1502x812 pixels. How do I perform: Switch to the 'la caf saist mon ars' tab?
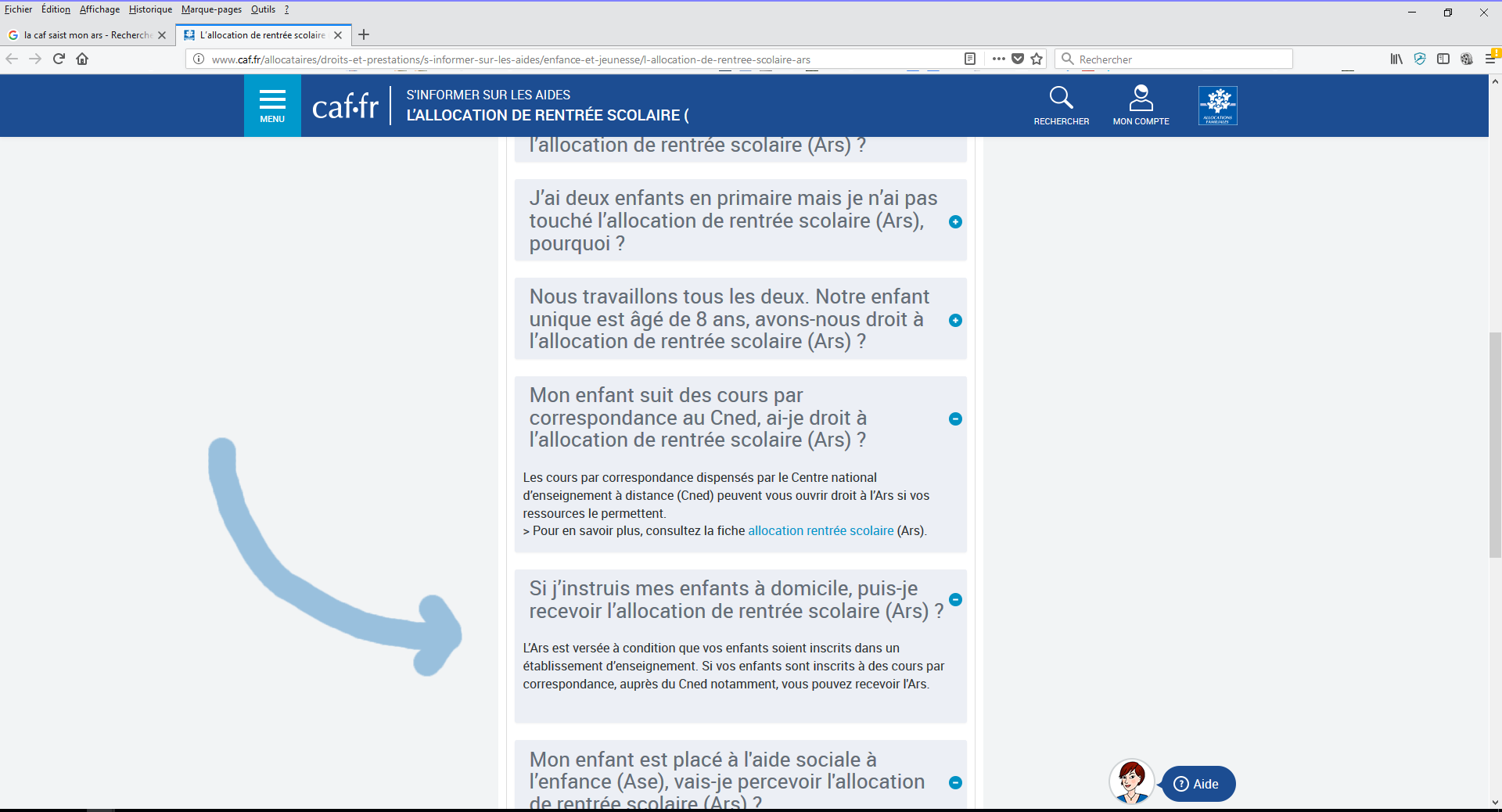coord(86,35)
